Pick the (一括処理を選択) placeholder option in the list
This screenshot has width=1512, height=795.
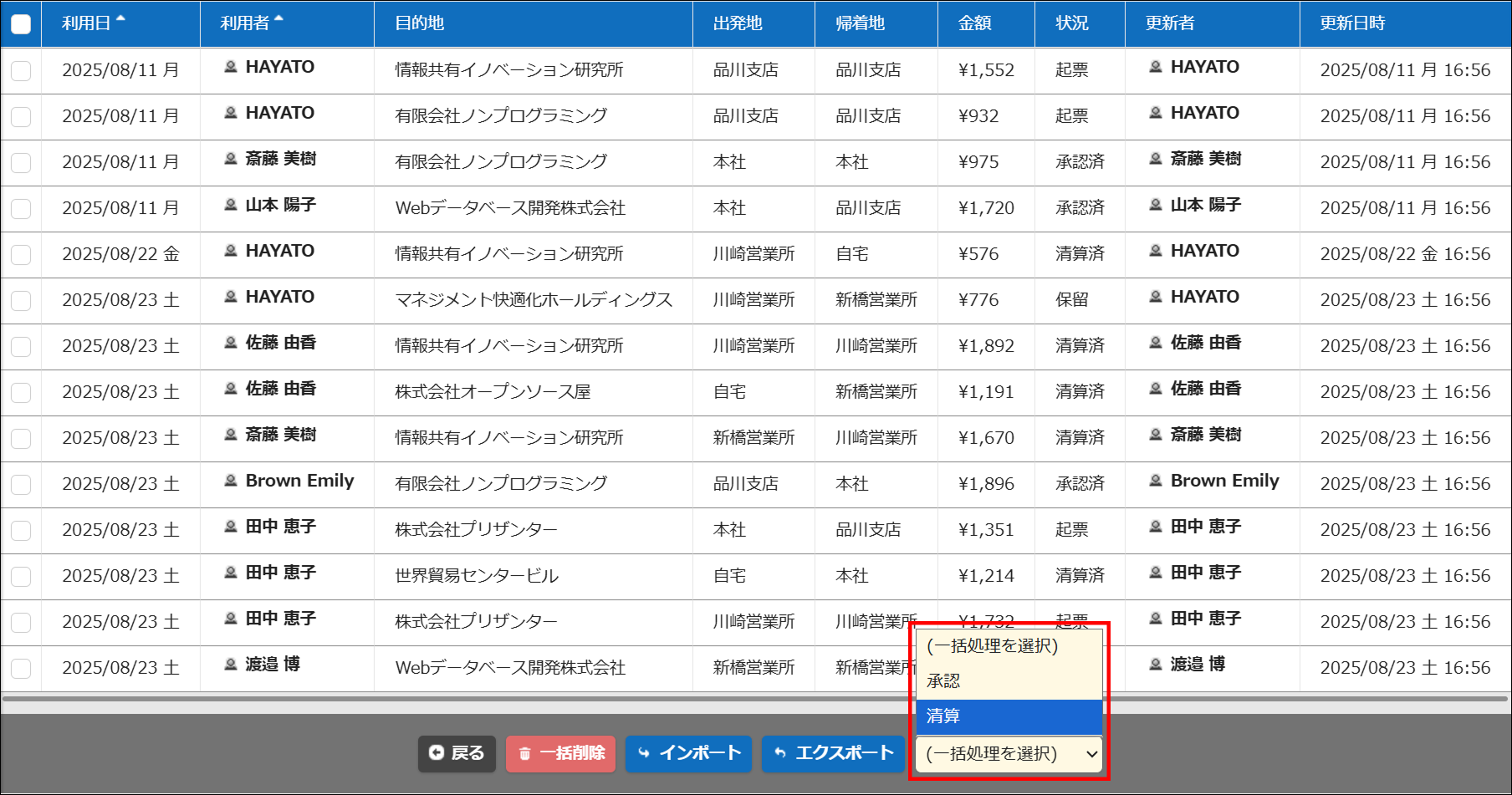pos(1009,646)
